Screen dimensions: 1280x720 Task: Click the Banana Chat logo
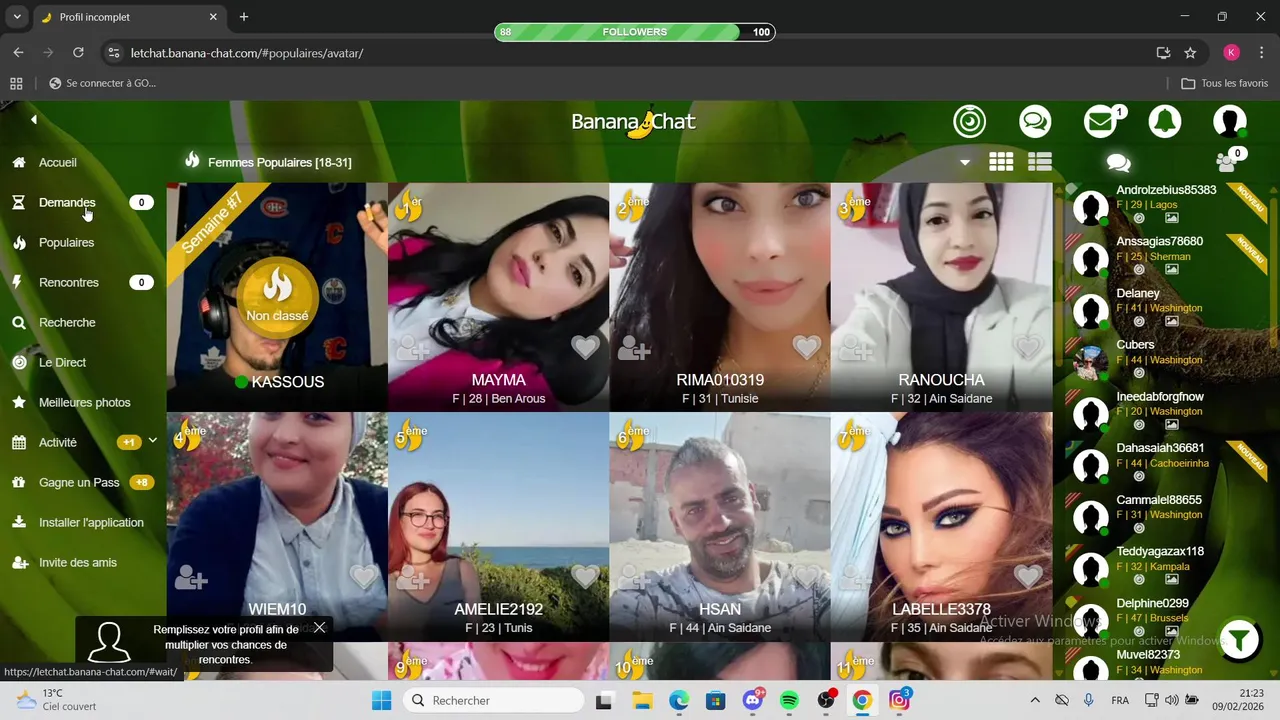click(633, 123)
